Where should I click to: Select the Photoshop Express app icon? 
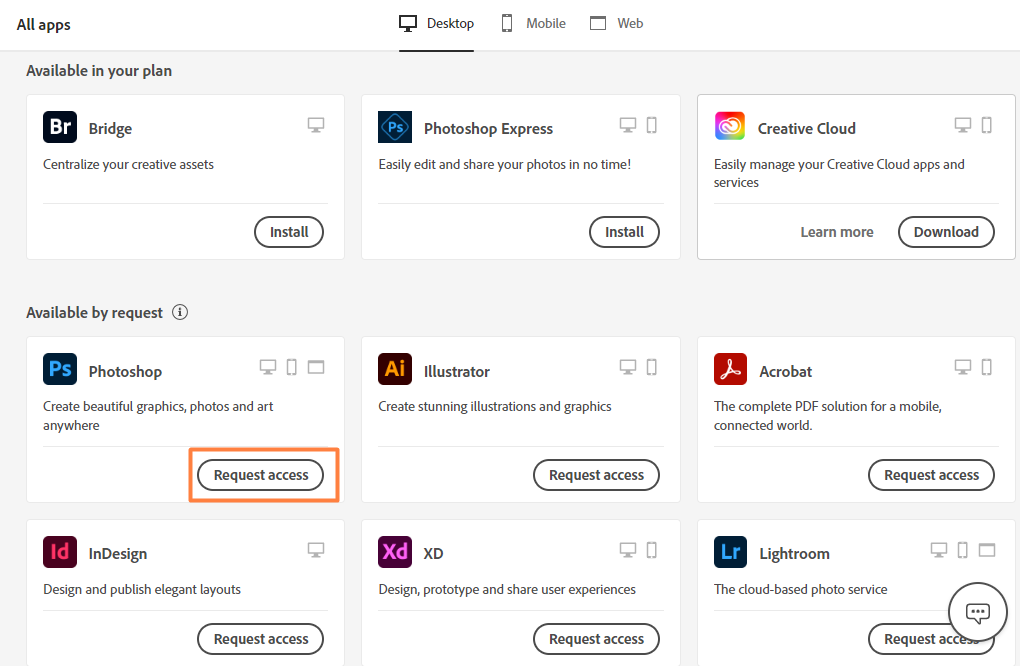(394, 127)
